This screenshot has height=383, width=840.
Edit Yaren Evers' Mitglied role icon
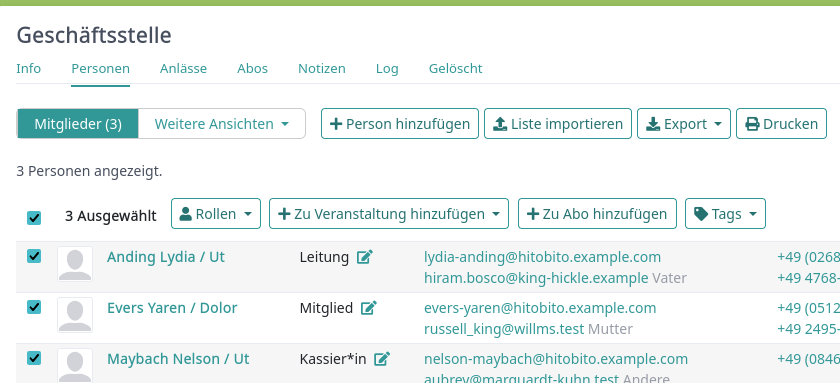tap(369, 308)
